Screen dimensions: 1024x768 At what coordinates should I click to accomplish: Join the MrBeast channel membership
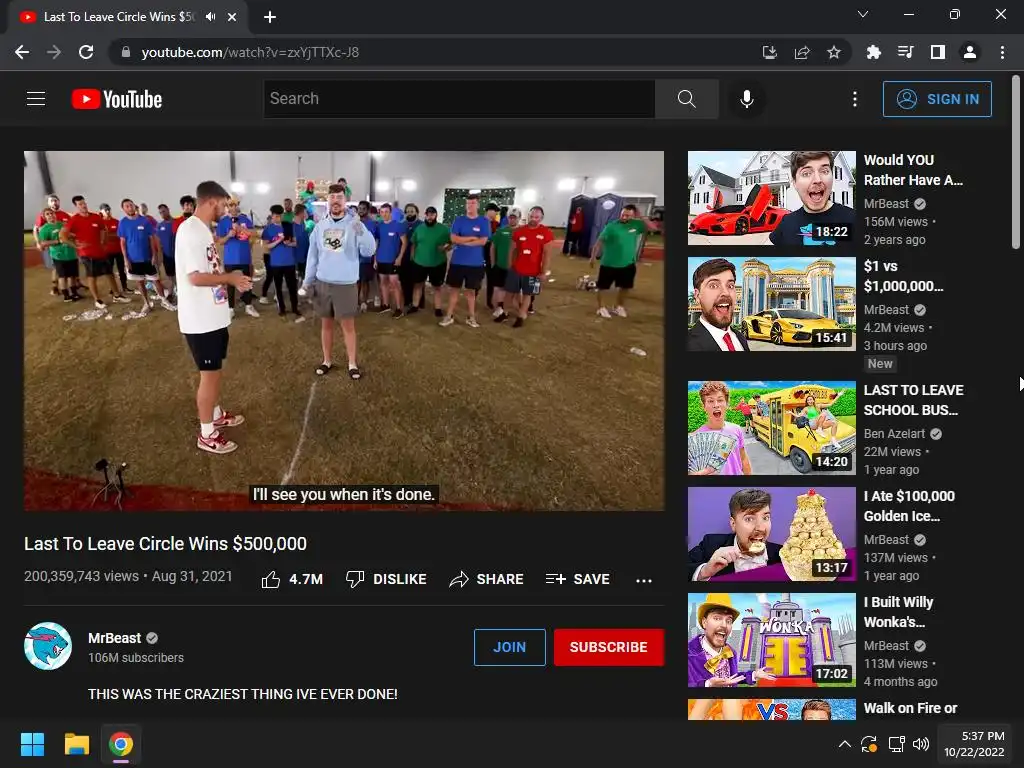pyautogui.click(x=509, y=647)
